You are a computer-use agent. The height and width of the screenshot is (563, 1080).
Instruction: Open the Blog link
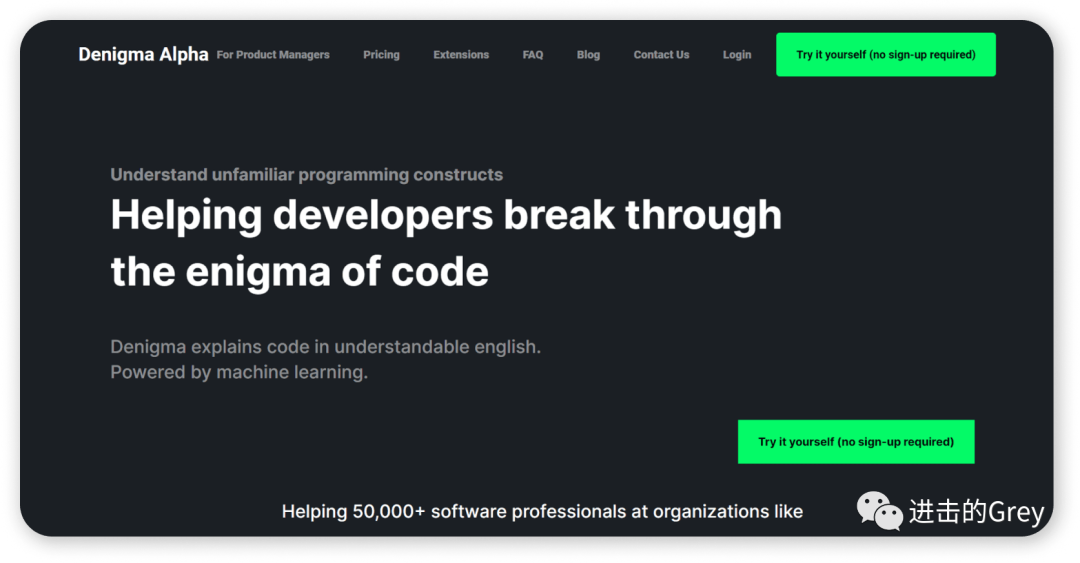(x=588, y=54)
